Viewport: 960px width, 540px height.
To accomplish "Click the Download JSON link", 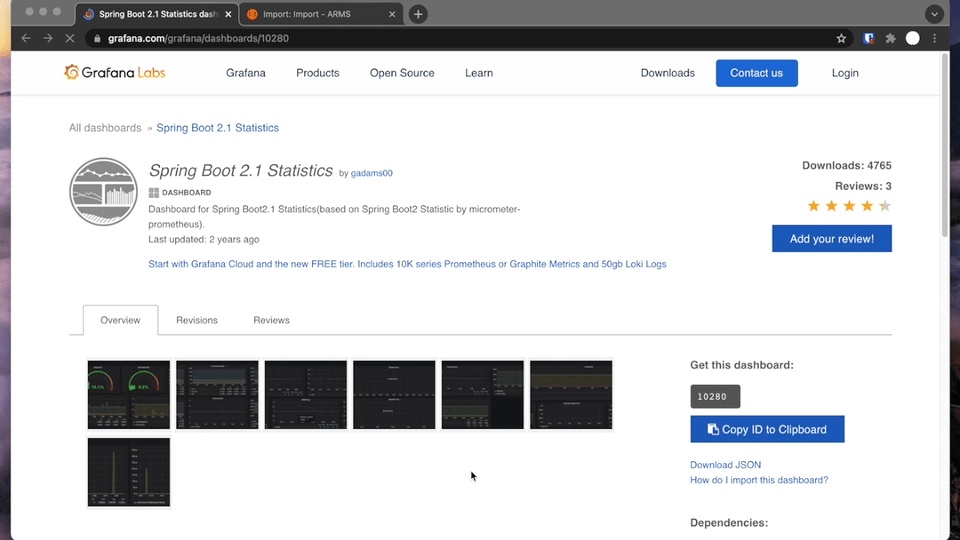I will click(x=726, y=465).
